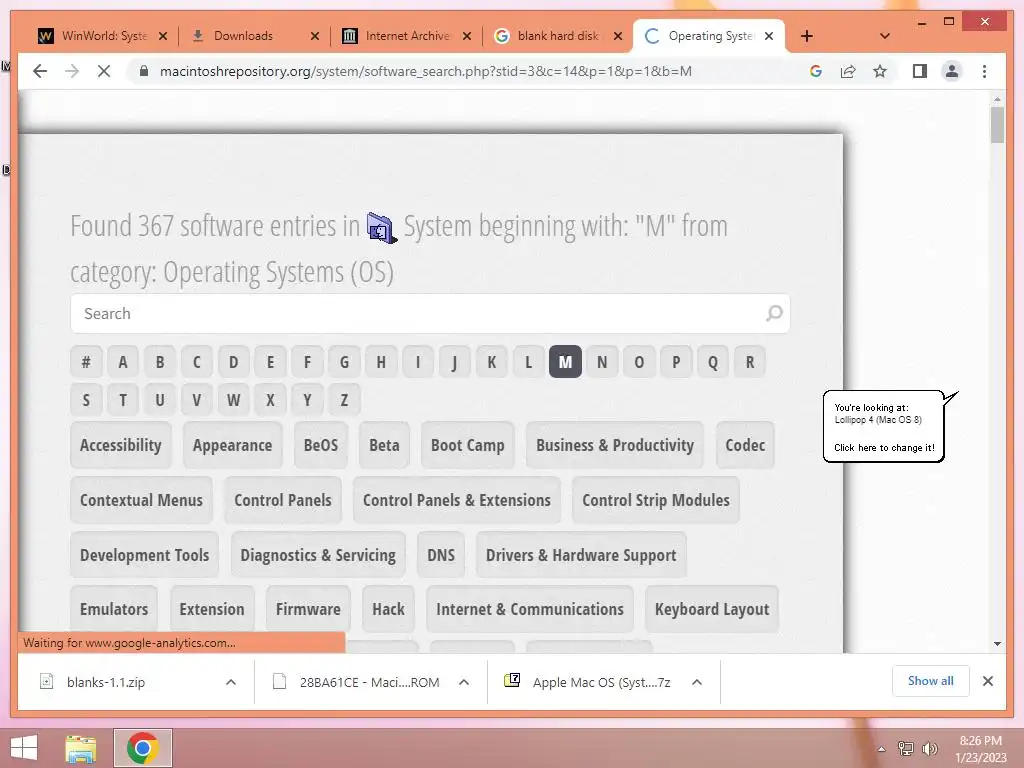The image size is (1024, 768).
Task: Filter by letter N
Action: (602, 362)
